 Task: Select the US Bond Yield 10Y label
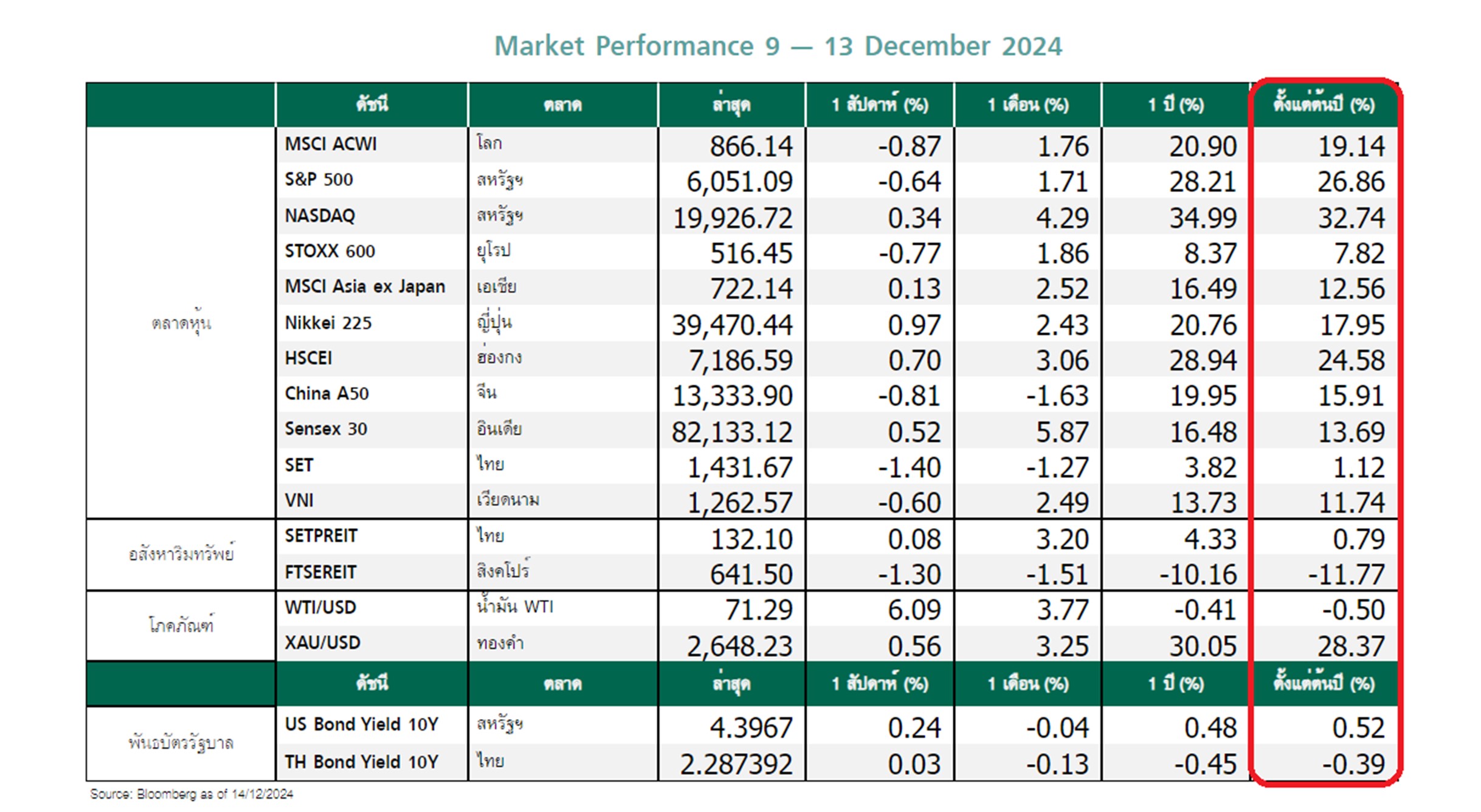point(361,724)
